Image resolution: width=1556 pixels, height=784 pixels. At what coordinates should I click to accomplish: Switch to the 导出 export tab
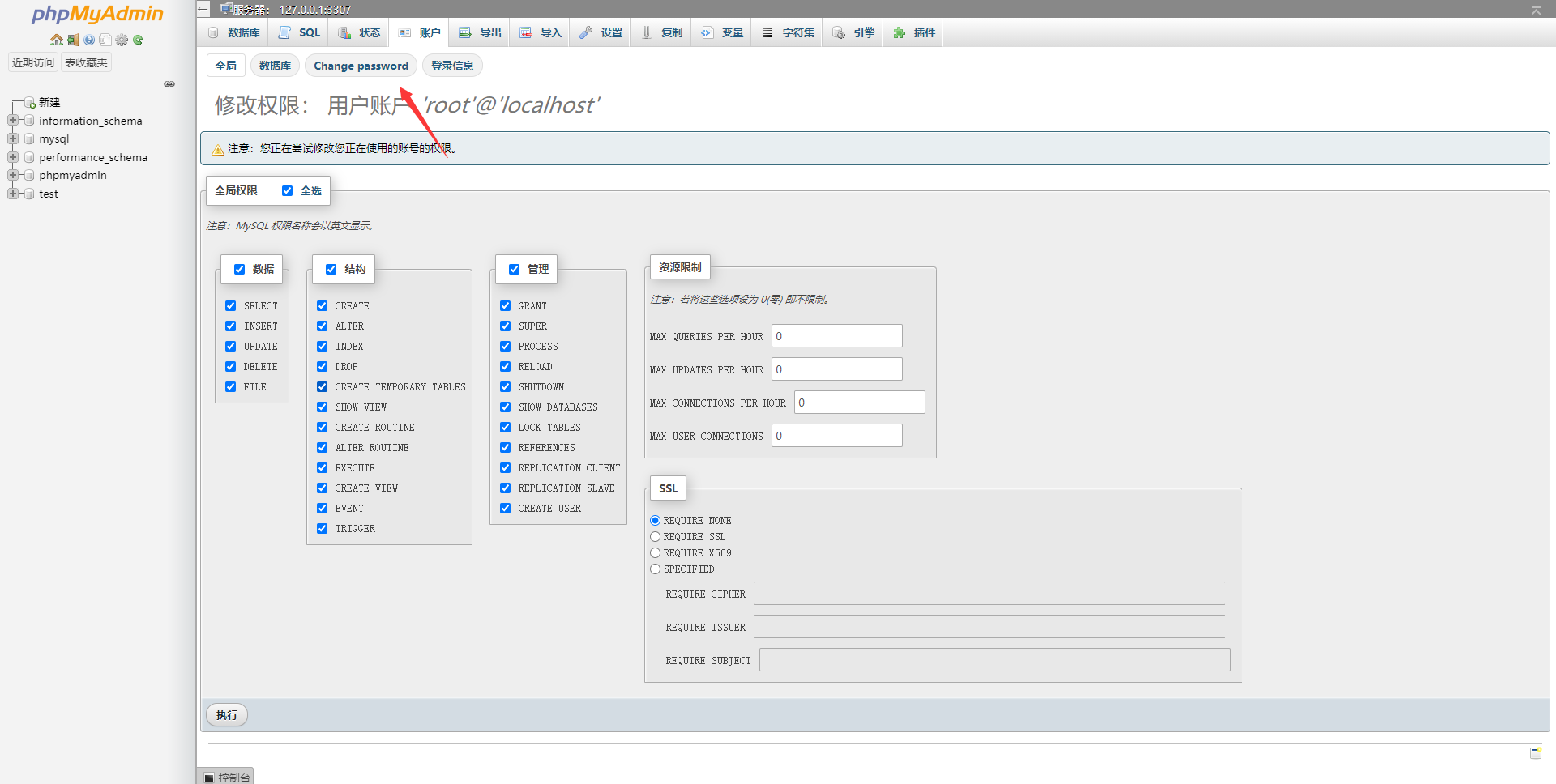coord(481,32)
